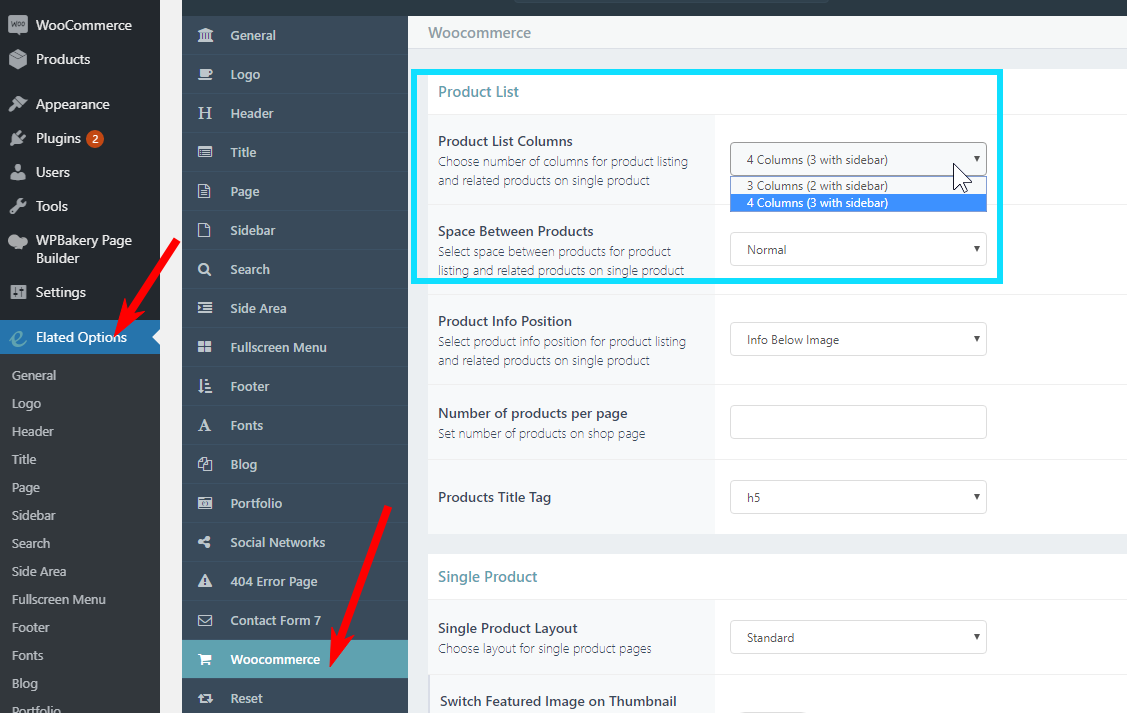Open the Plugins admin menu
The image size is (1127, 713).
pos(80,138)
